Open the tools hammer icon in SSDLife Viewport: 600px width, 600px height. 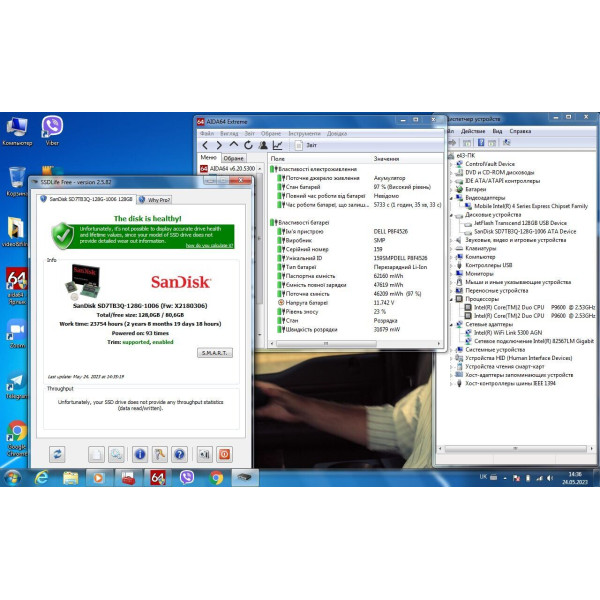click(160, 454)
